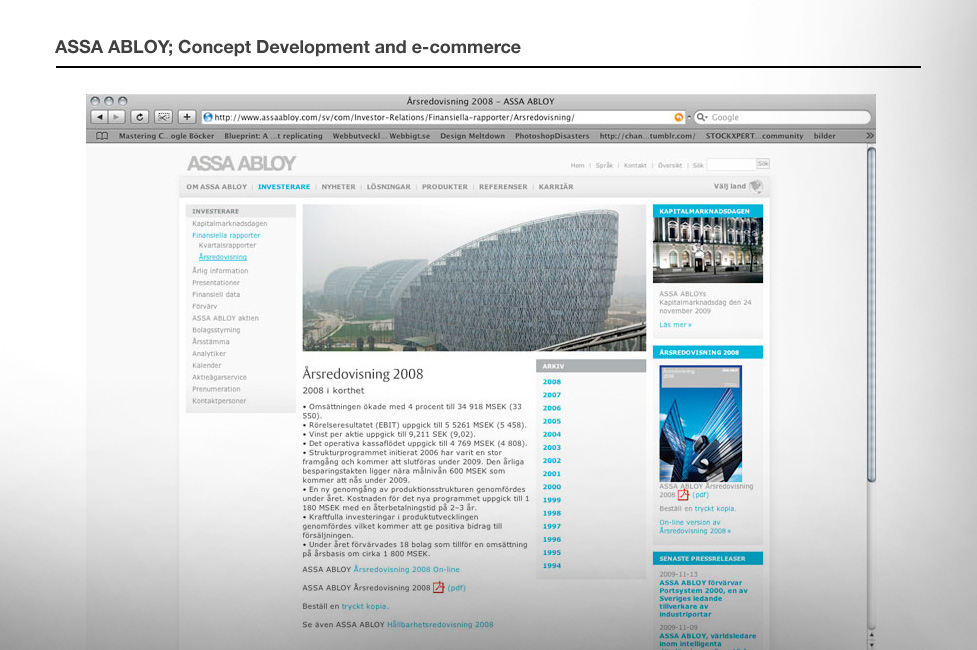The height and width of the screenshot is (650, 977).
Task: Open the Årsredovisning 2008 report cover image
Action: point(700,423)
